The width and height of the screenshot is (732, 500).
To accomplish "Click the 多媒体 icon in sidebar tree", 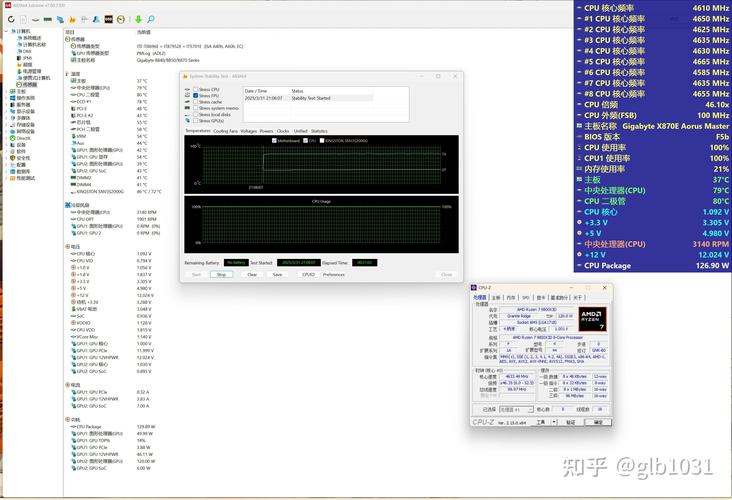I will [13, 118].
